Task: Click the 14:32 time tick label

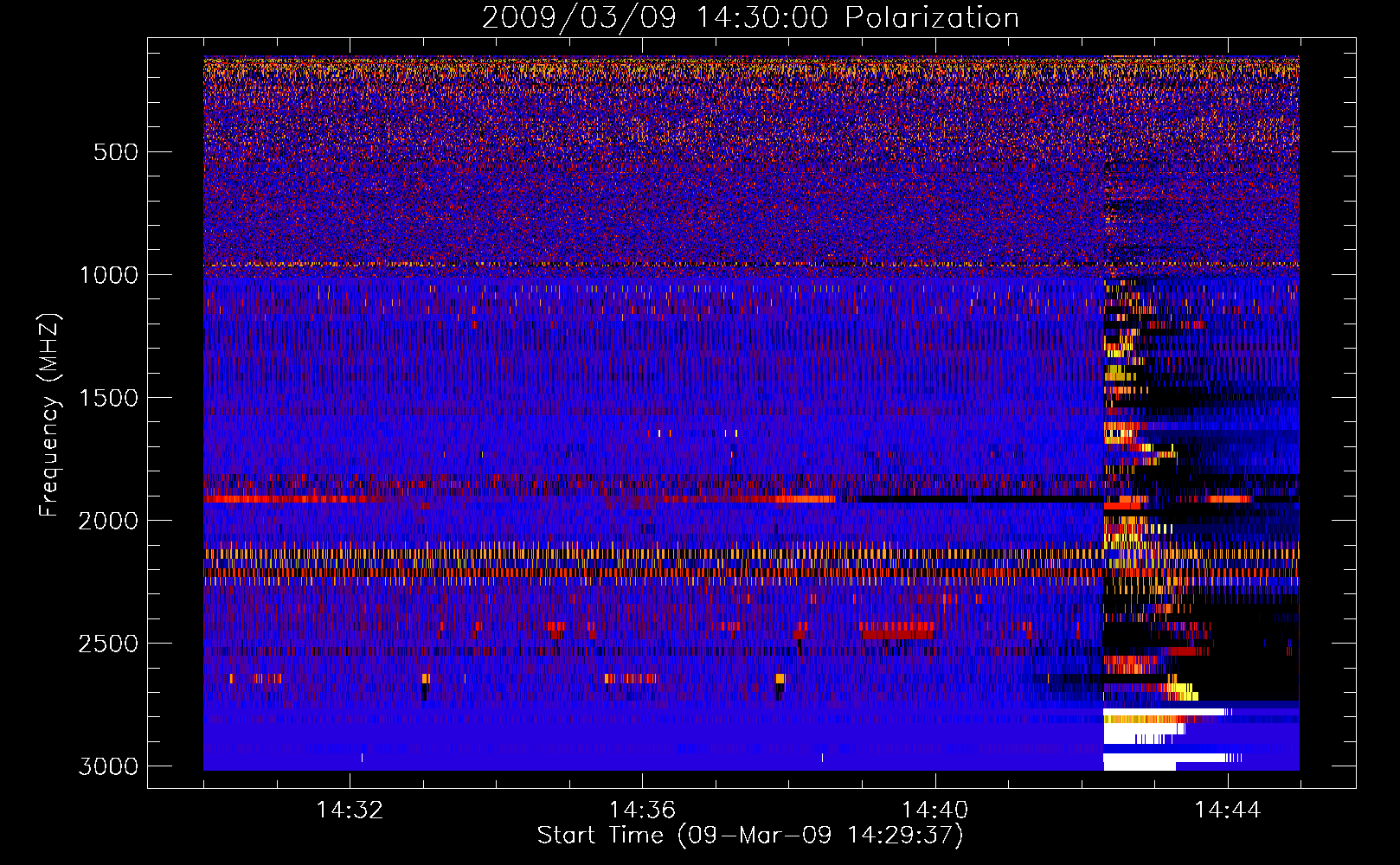Action: [350, 811]
